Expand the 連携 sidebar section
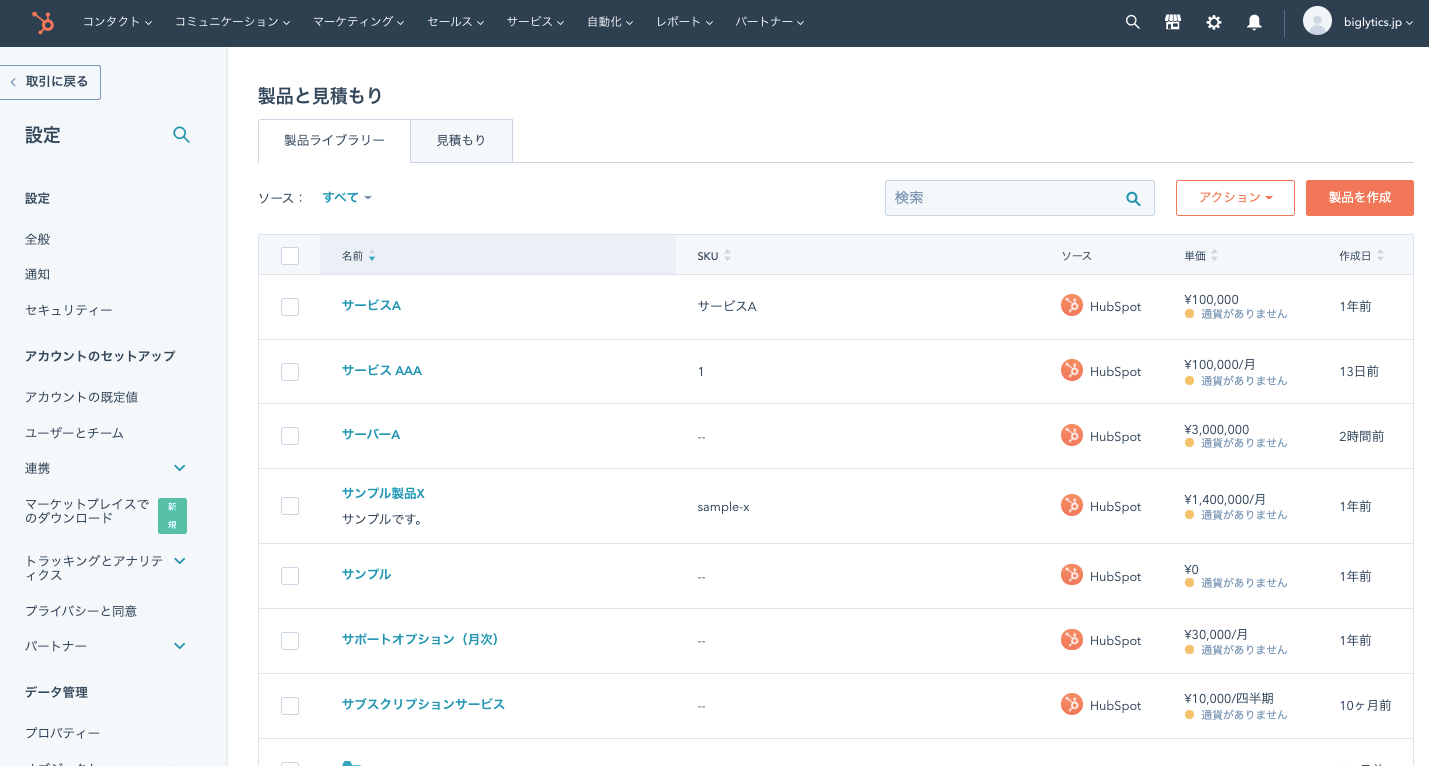Viewport: 1429px width, 766px height. (x=180, y=468)
